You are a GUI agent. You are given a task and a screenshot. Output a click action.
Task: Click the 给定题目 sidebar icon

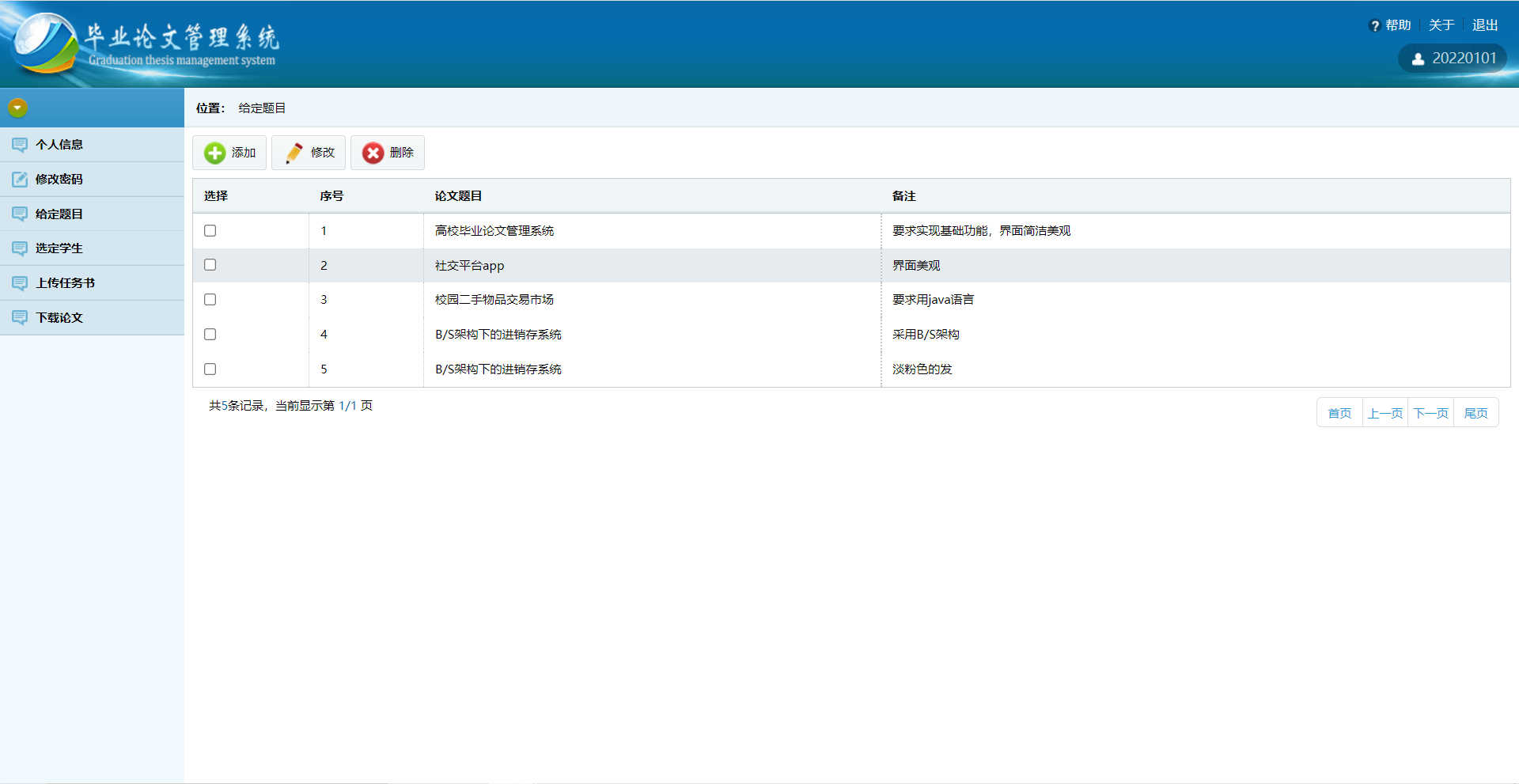coord(20,214)
